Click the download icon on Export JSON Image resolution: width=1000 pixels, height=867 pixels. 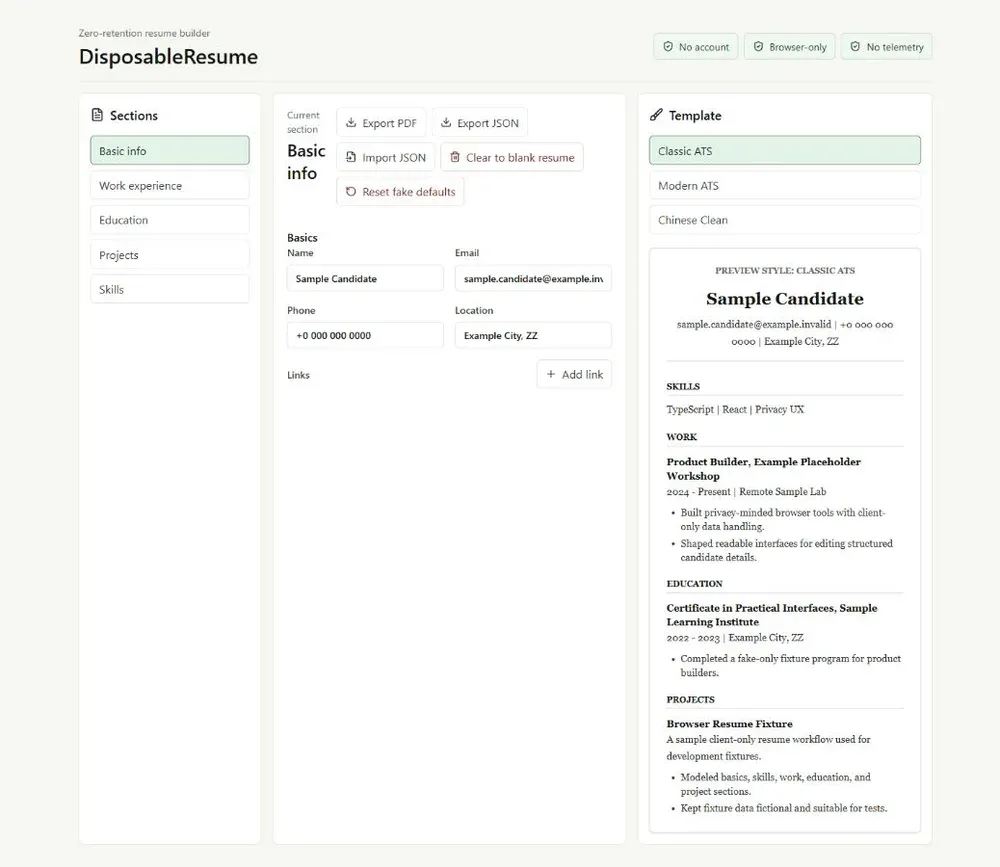446,122
